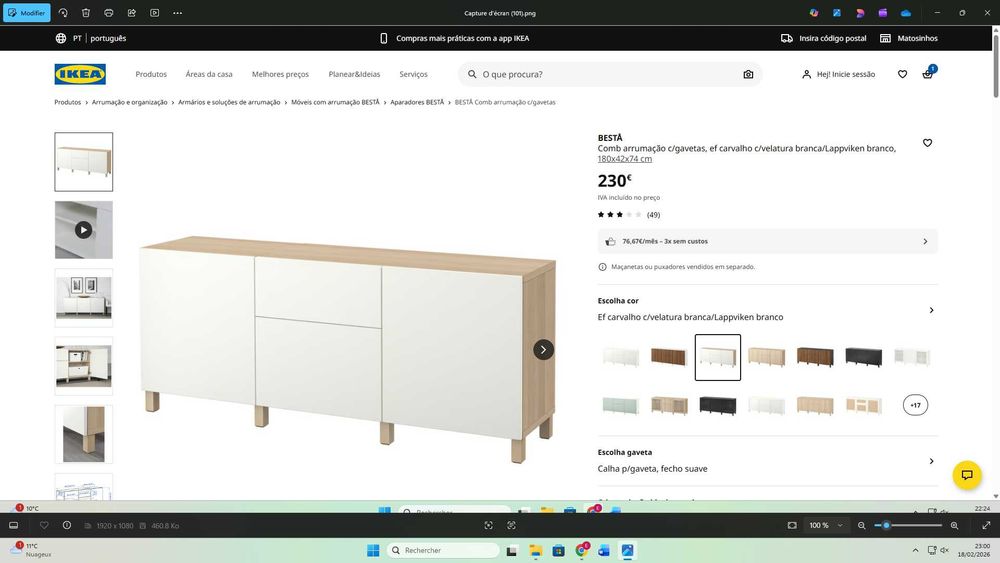Screen dimensions: 1000x563
Task: Delete the image with trash icon
Action: (86, 13)
